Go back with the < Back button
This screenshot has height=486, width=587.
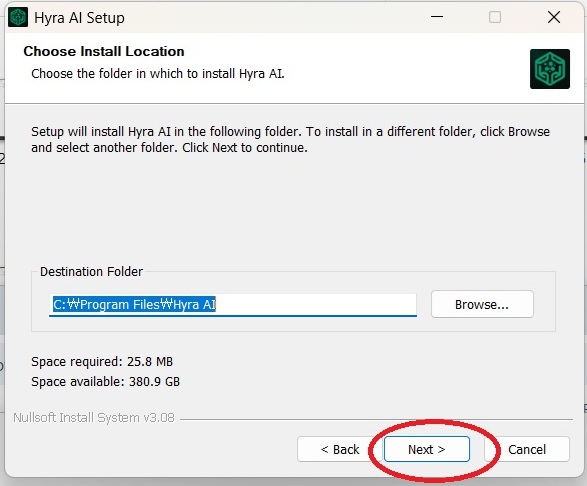340,449
